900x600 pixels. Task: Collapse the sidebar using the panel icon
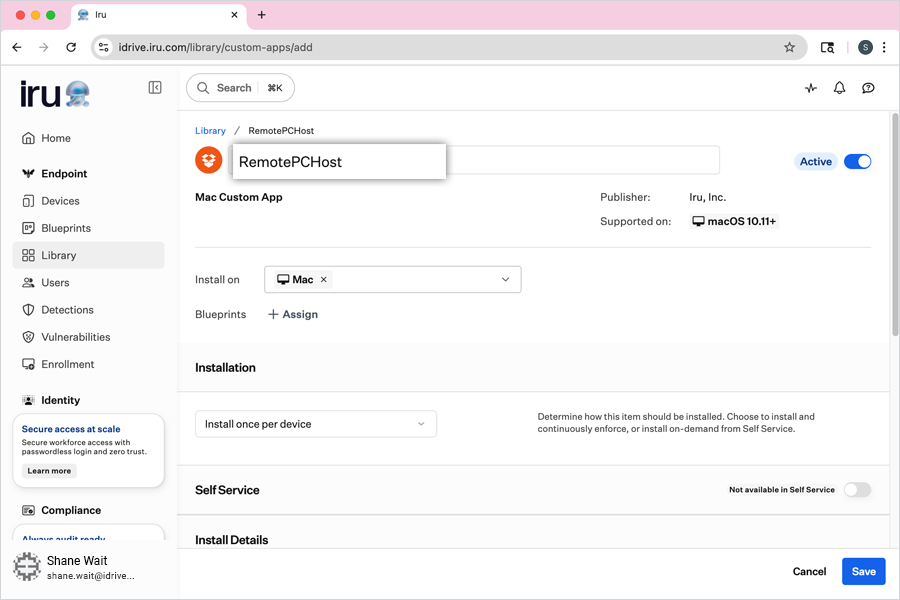pyautogui.click(x=155, y=88)
